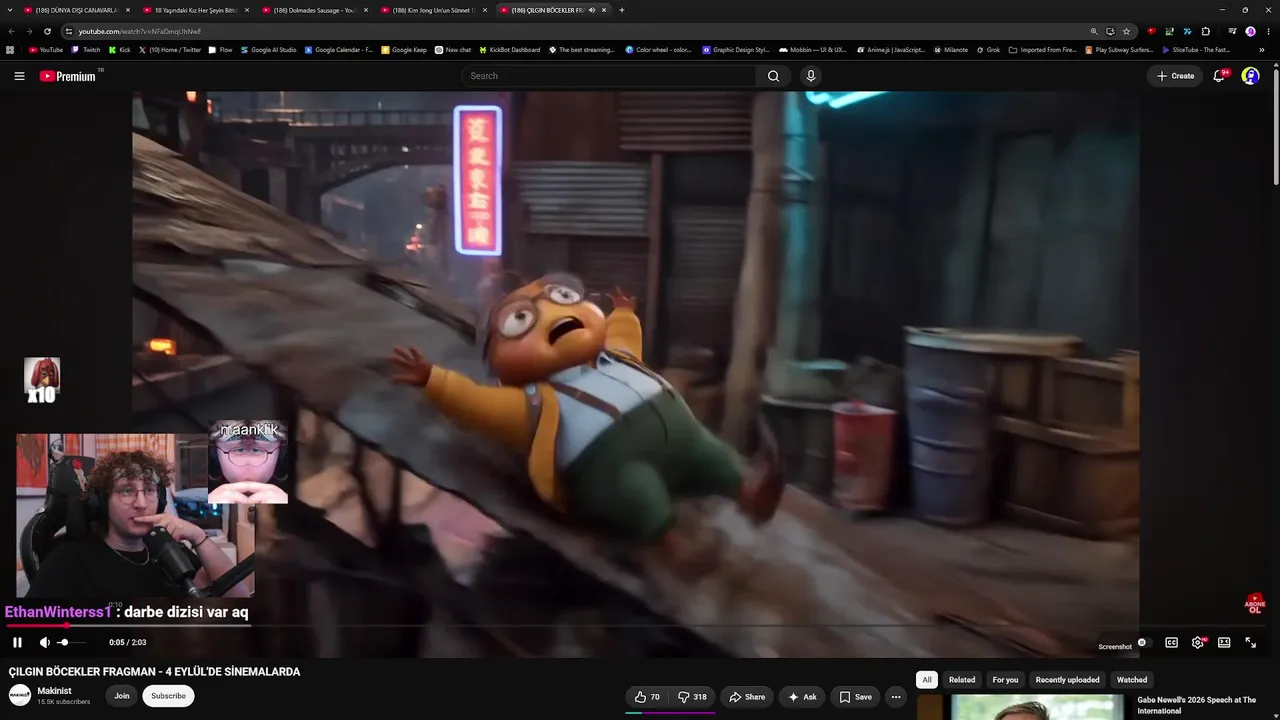The height and width of the screenshot is (720, 1280).
Task: Enter fullscreen mode
Action: 1250,643
